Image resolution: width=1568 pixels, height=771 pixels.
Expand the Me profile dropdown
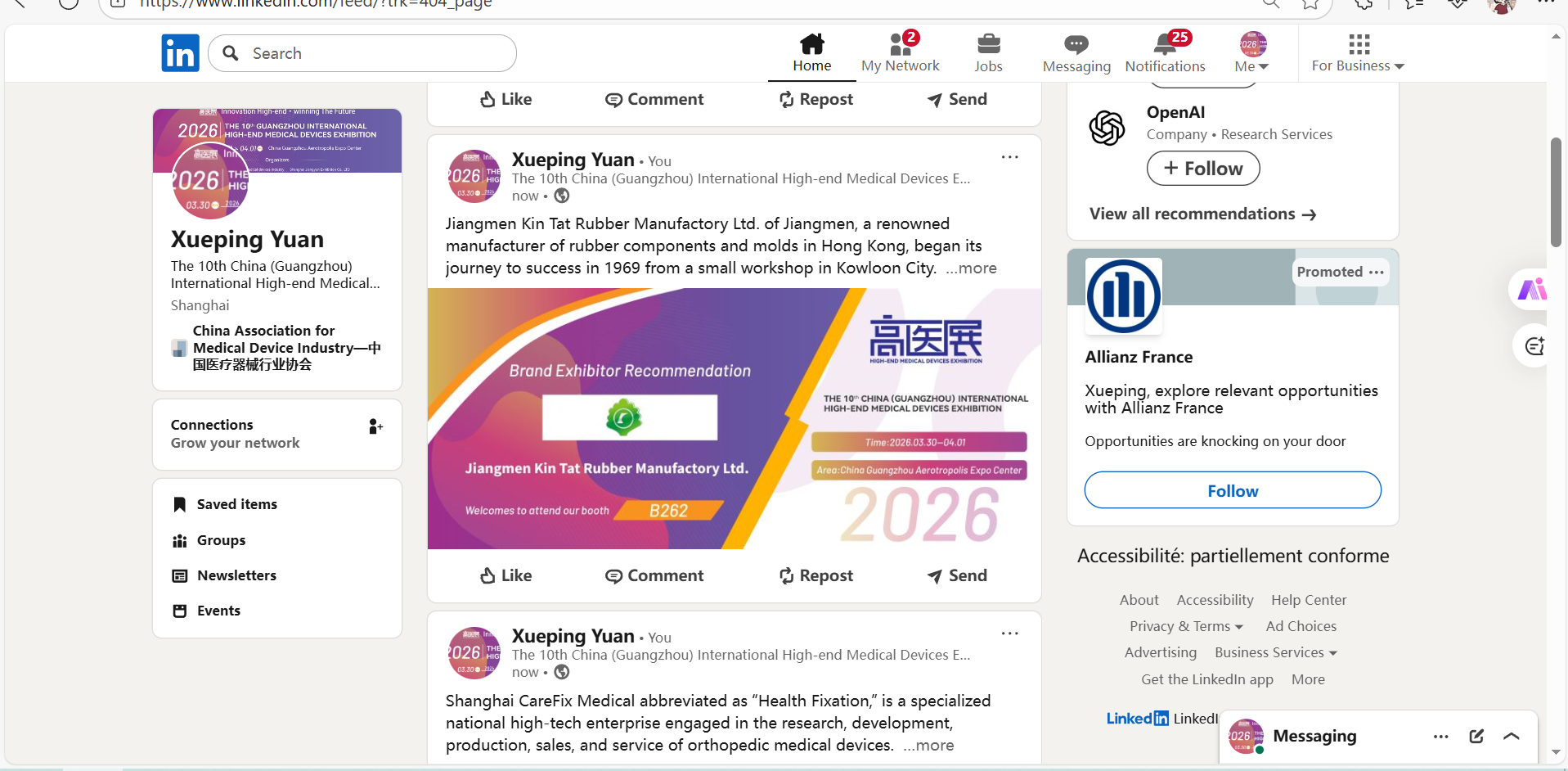point(1251,52)
